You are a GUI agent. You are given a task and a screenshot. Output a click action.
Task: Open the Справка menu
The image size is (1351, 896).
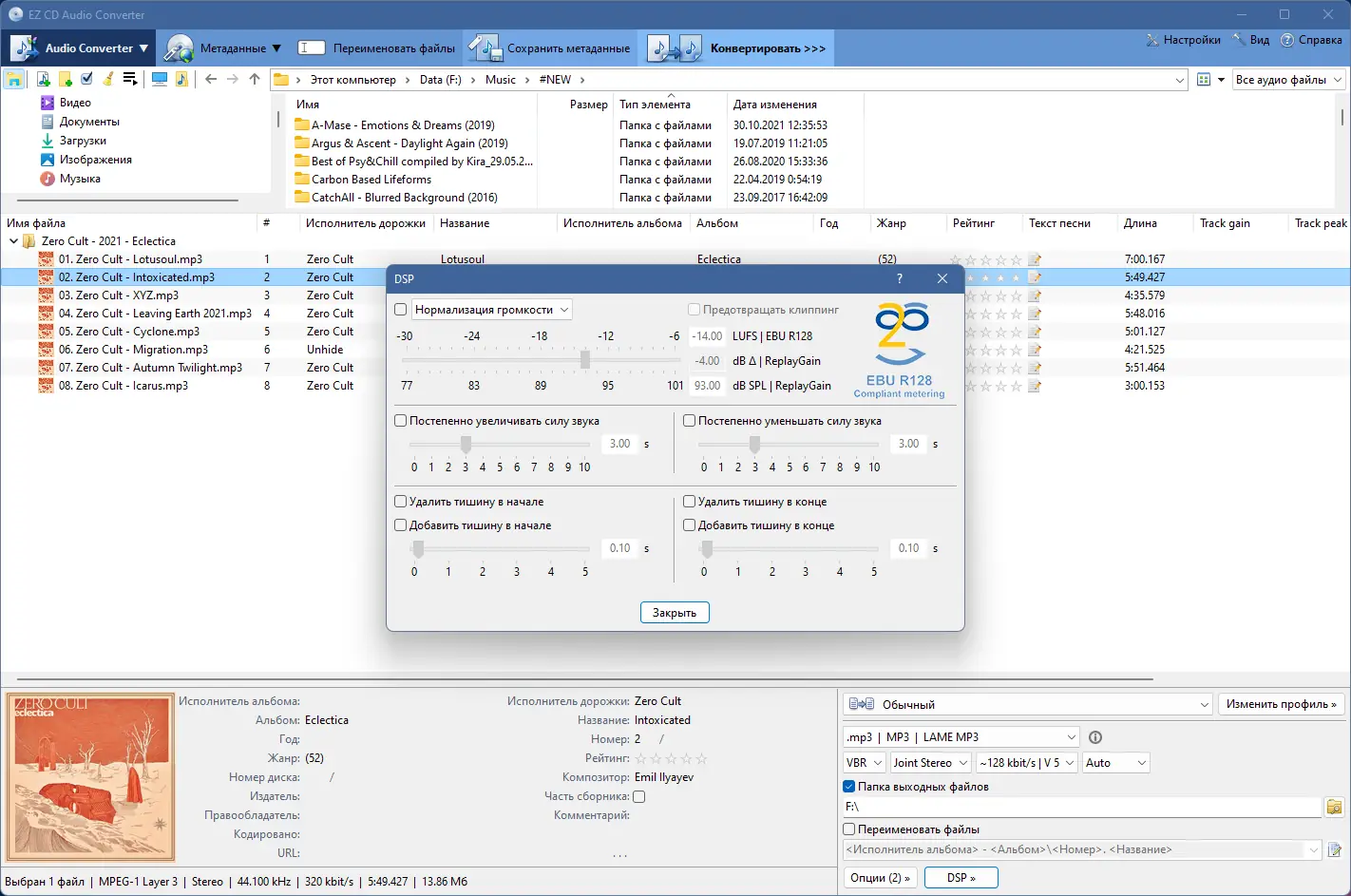(1312, 40)
